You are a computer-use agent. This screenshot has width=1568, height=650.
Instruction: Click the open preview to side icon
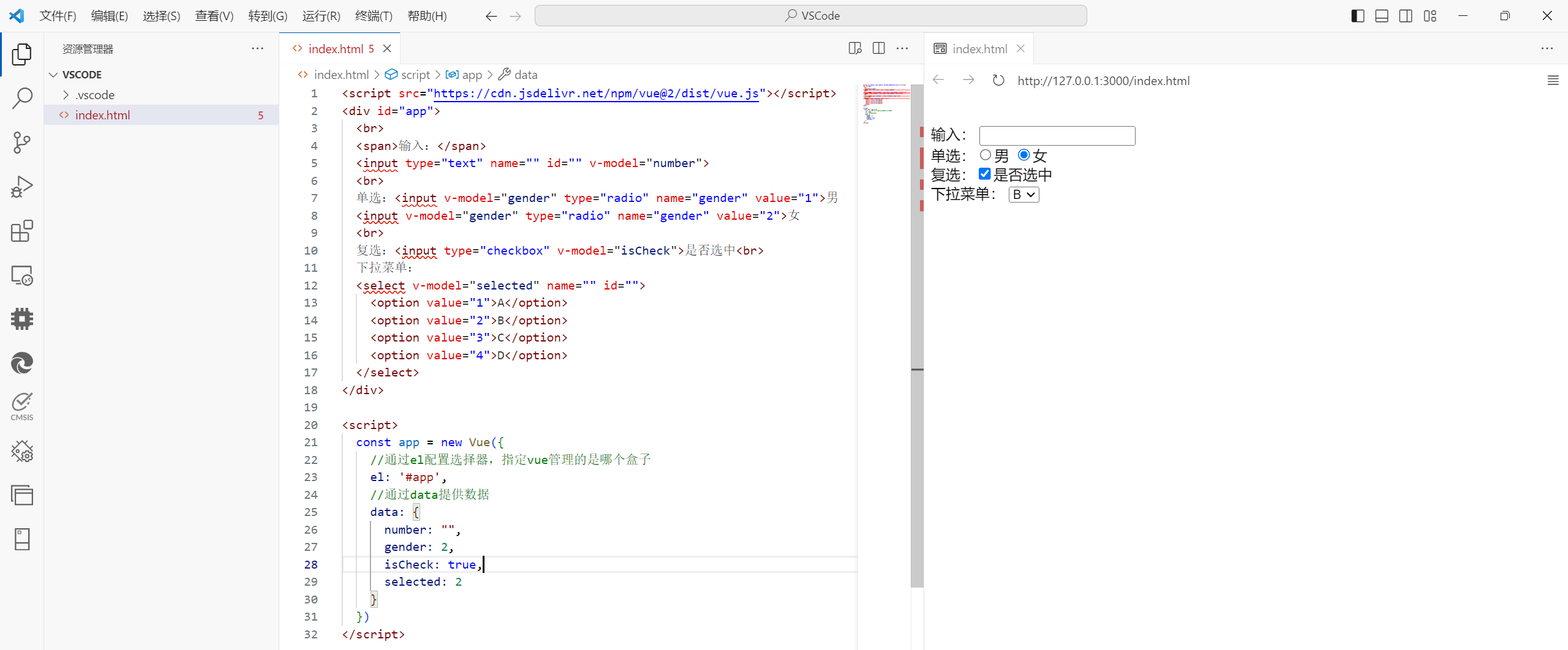tap(855, 48)
